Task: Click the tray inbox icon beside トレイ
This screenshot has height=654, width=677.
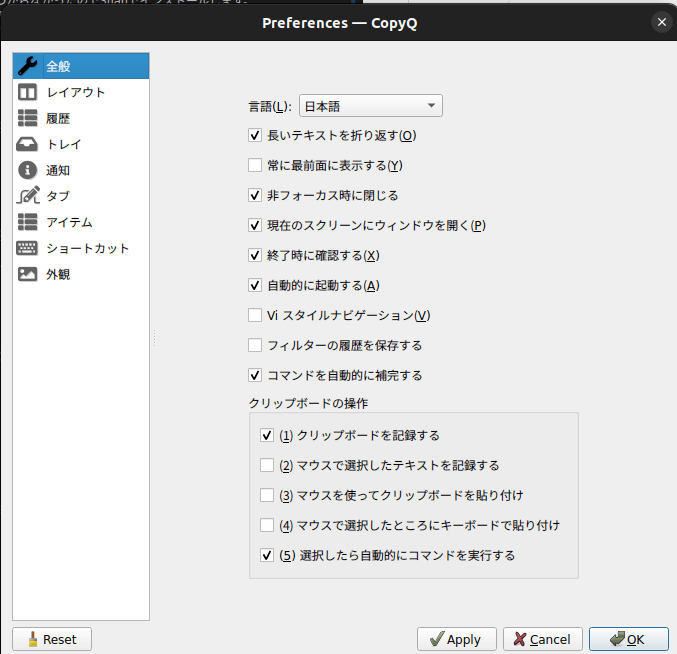Action: coord(27,144)
